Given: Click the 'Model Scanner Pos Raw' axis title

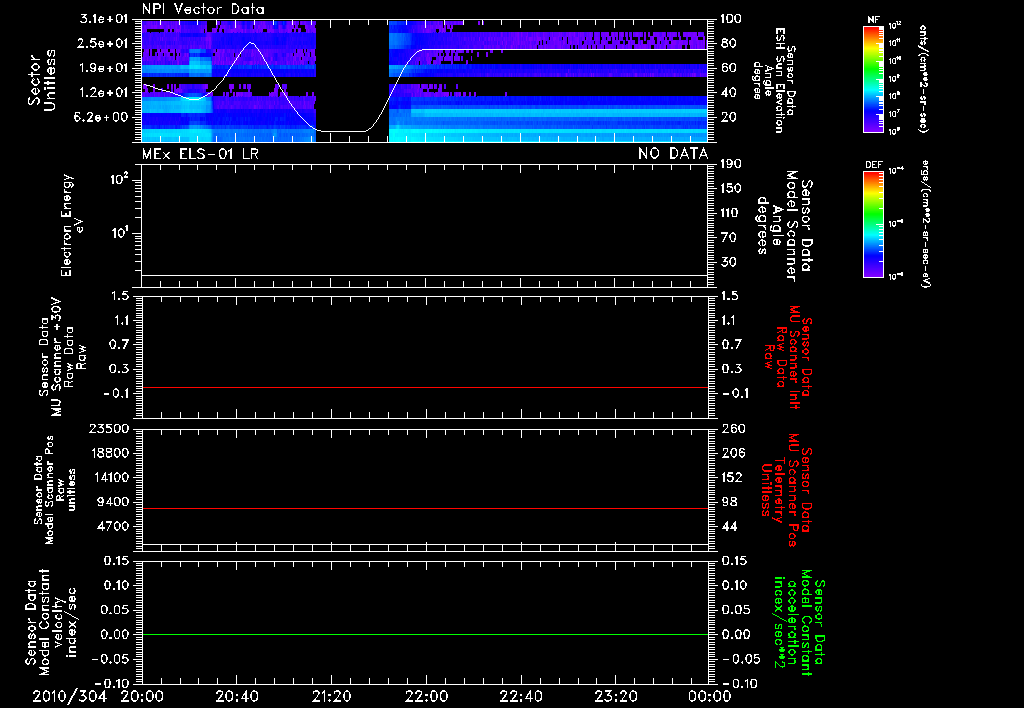Looking at the screenshot, I should (55, 490).
